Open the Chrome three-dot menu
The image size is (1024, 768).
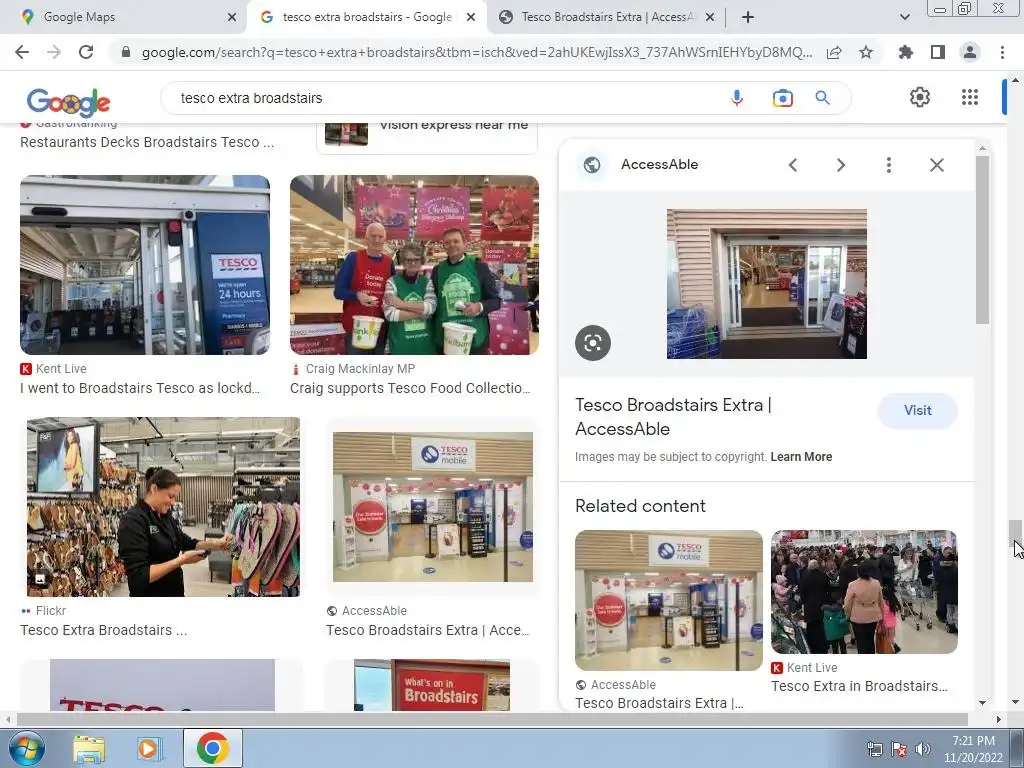1002,52
